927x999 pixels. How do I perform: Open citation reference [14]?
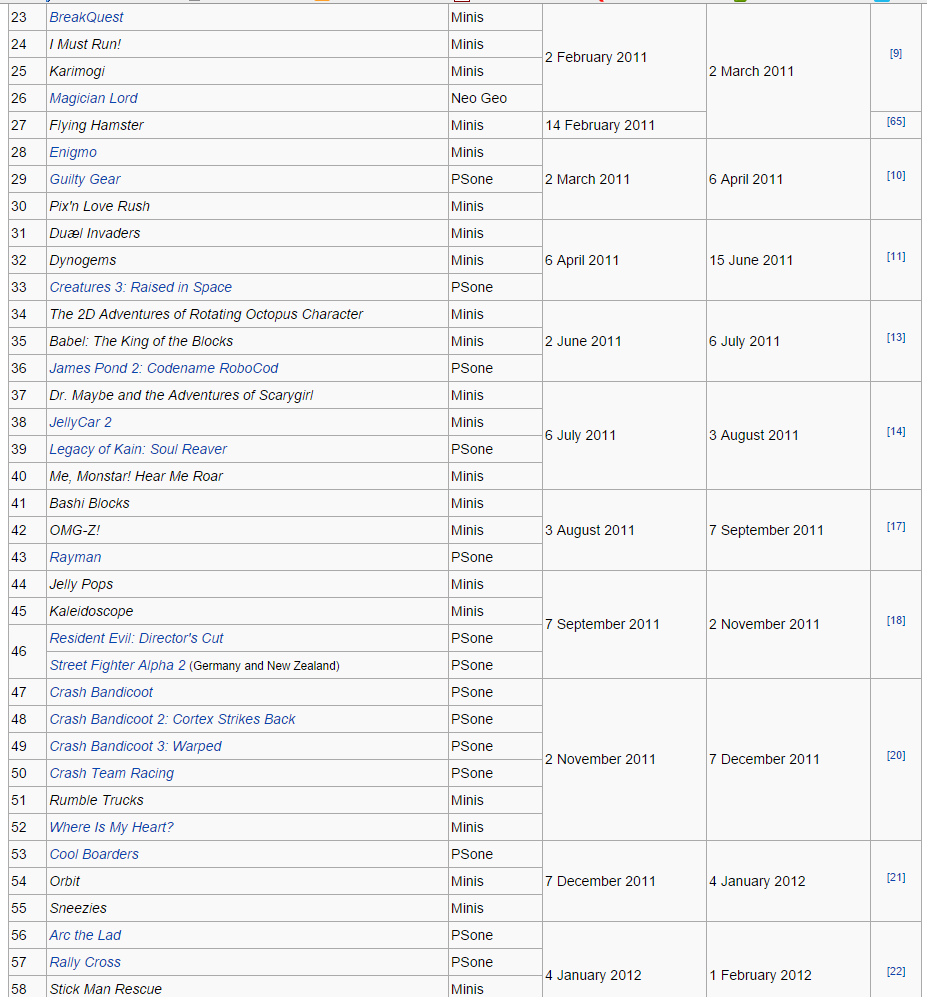[x=896, y=431]
